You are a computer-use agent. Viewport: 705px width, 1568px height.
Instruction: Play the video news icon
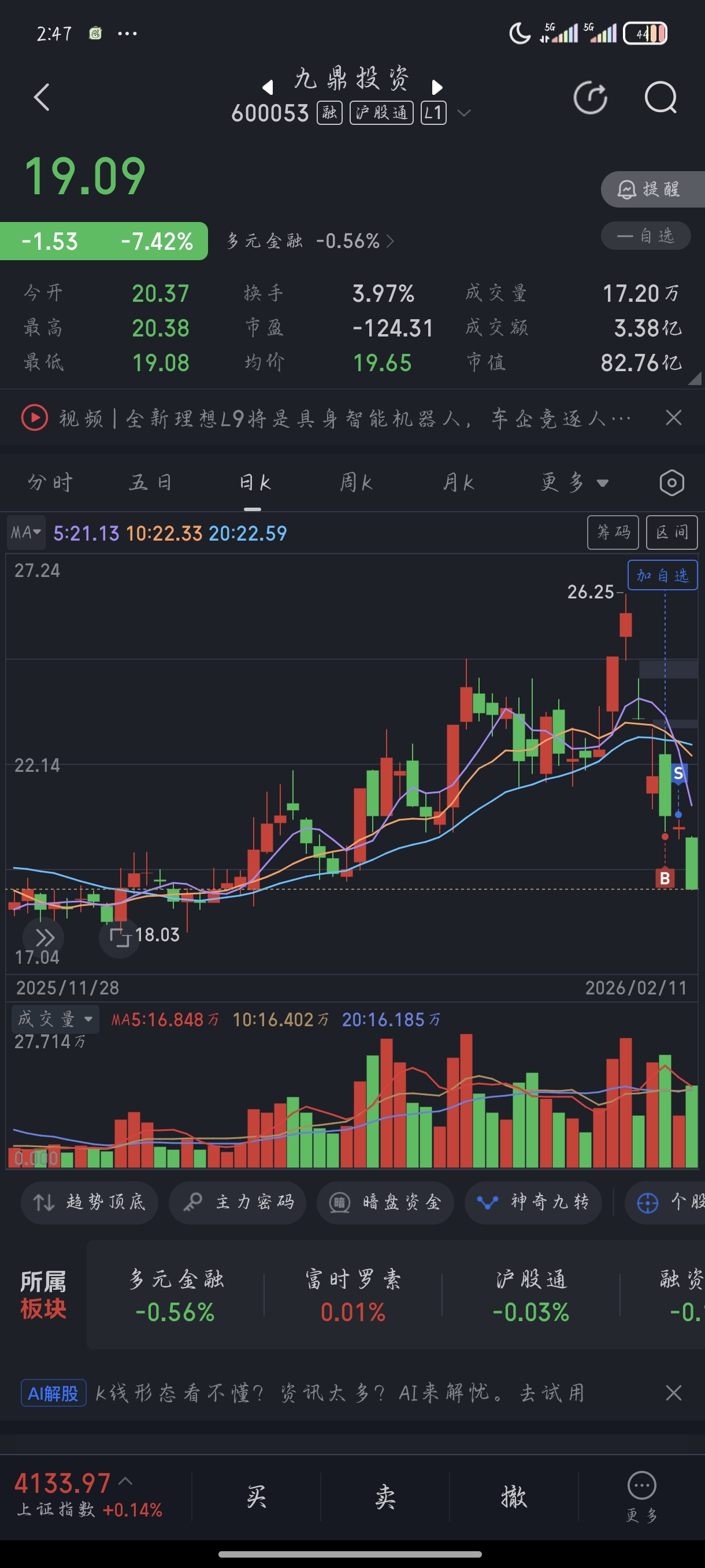[x=35, y=418]
